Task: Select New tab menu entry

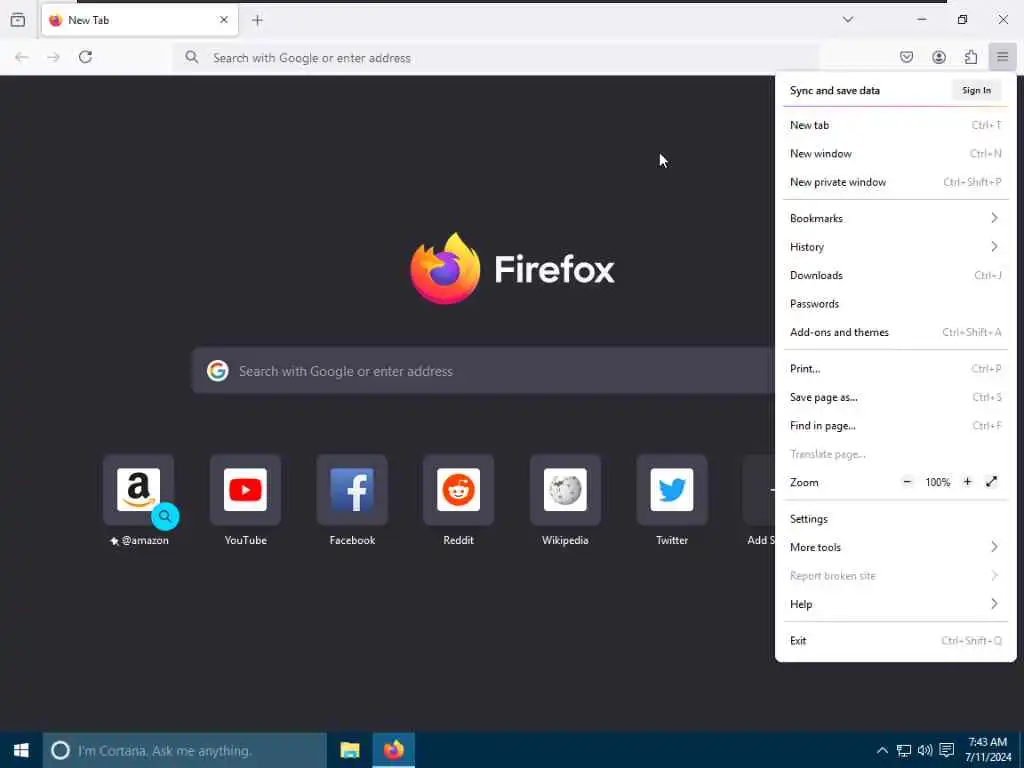Action: click(895, 125)
